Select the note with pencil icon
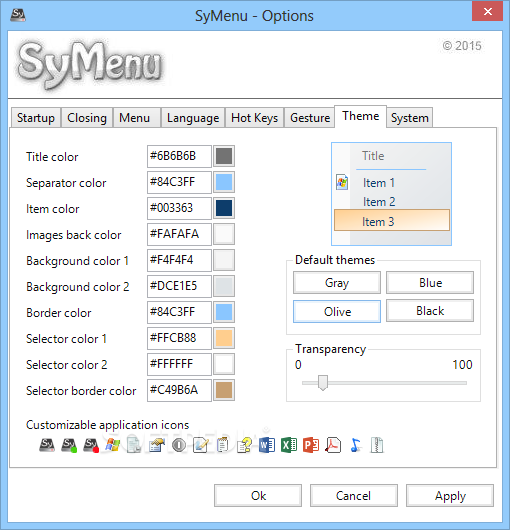This screenshot has height=530, width=510. [201, 445]
